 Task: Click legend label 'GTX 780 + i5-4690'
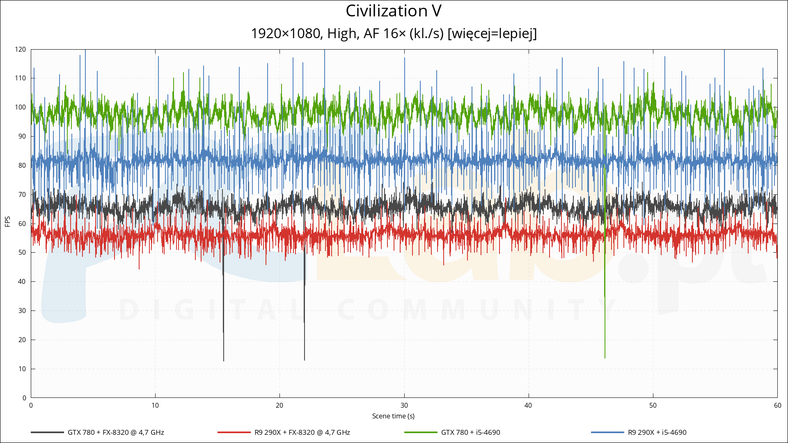coord(470,432)
